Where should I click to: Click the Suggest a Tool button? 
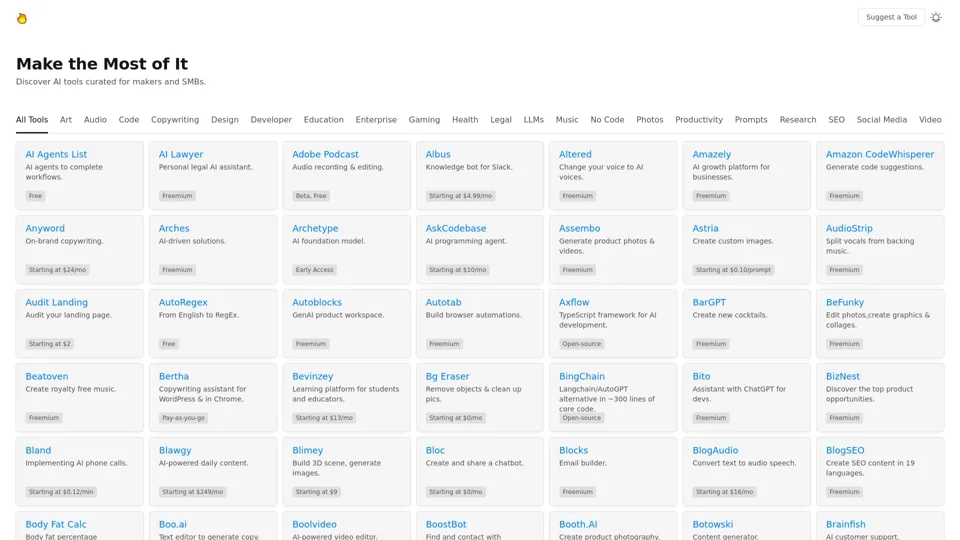point(891,17)
